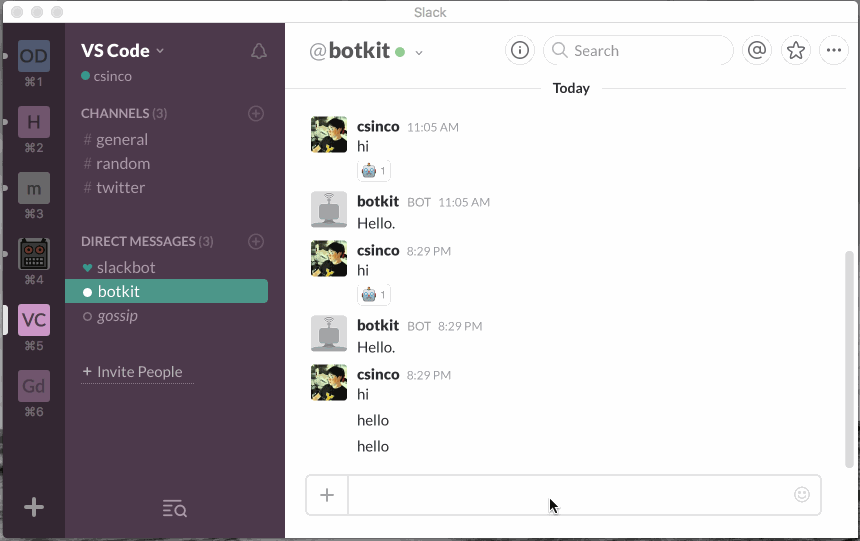Open notification preferences bell icon

(259, 51)
